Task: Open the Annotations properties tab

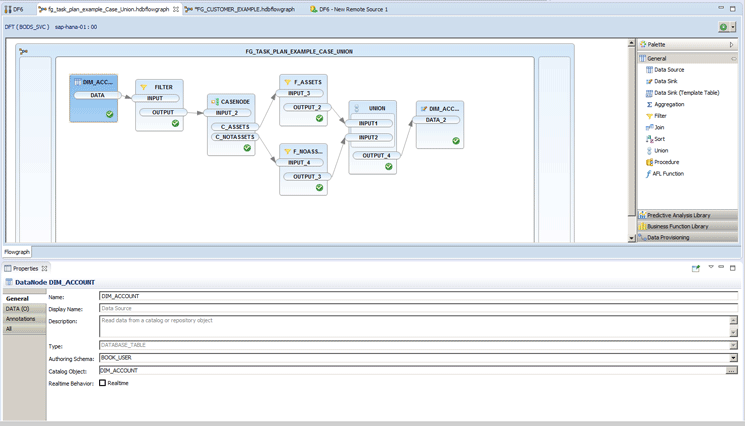Action: (x=20, y=319)
